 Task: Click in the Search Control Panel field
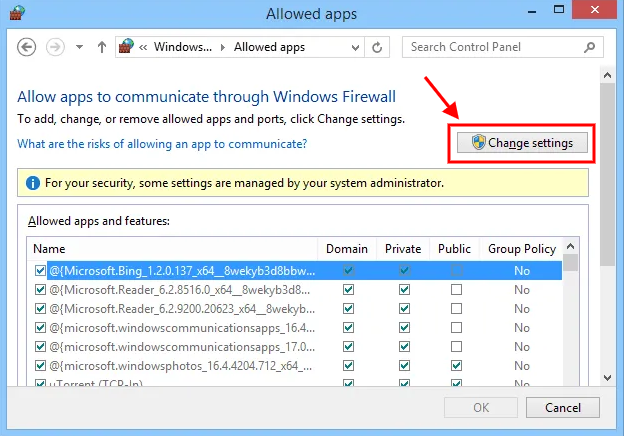point(490,47)
